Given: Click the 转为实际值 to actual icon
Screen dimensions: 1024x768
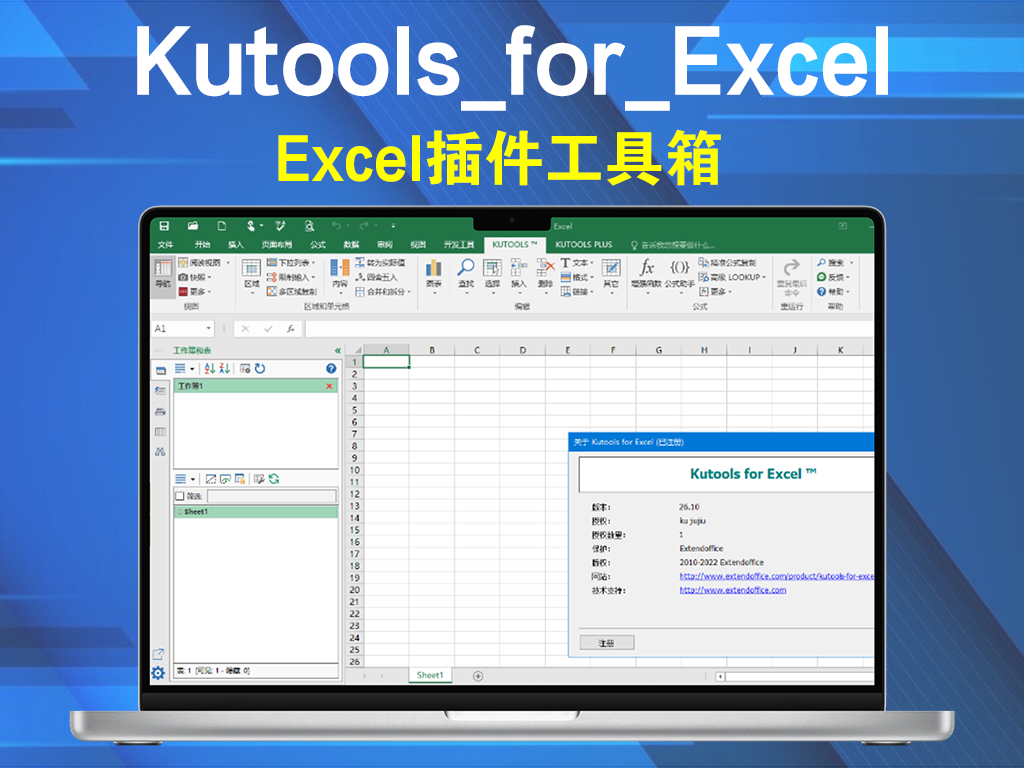Looking at the screenshot, I should (x=360, y=263).
